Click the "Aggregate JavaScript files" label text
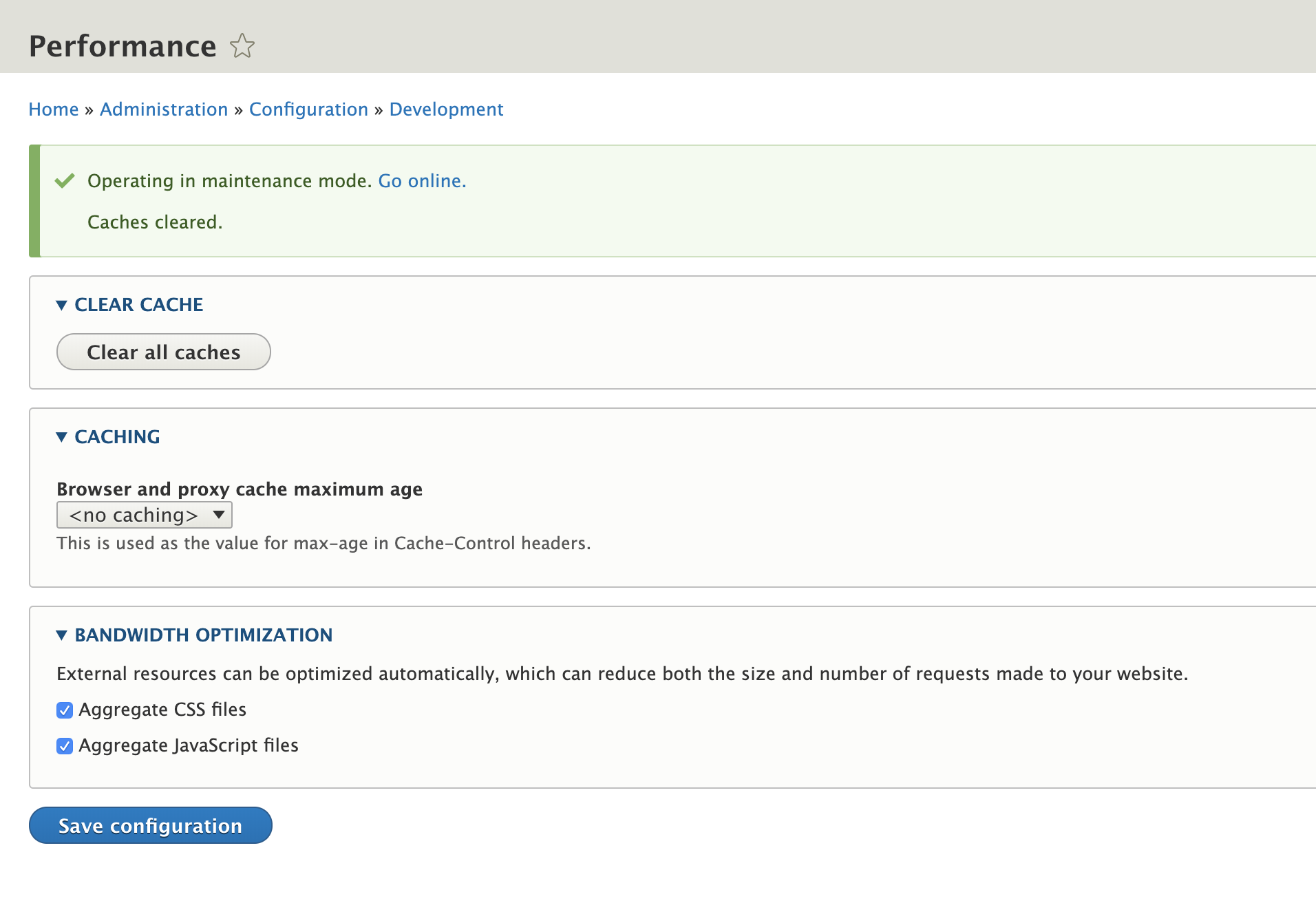Viewport: 1316px width, 903px height. pos(189,745)
